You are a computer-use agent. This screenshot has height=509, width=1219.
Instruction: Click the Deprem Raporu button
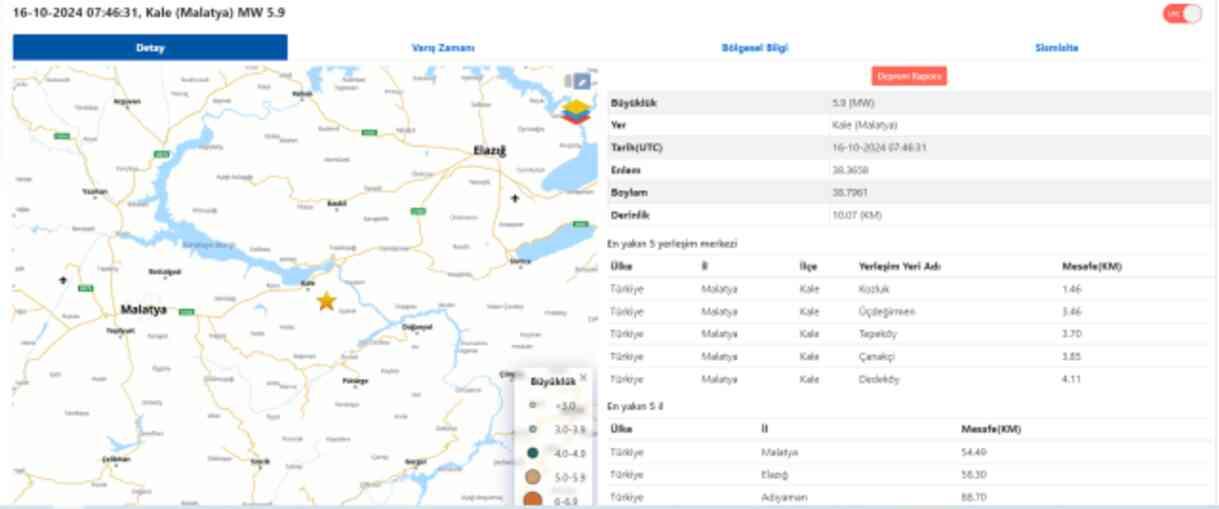point(909,76)
